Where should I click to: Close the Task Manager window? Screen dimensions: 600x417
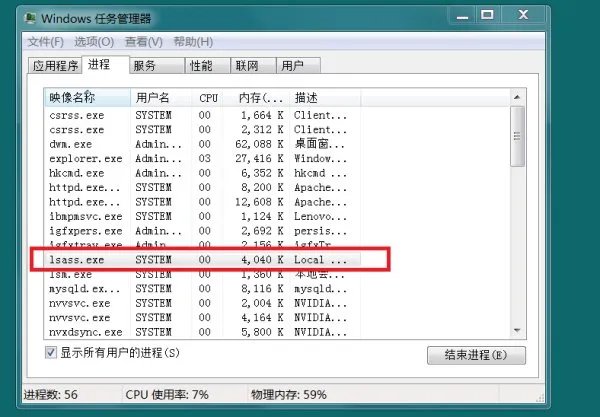(x=523, y=15)
